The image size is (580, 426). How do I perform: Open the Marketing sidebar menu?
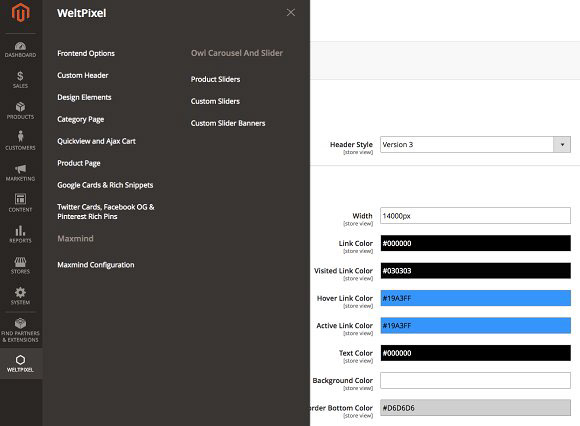(20, 172)
